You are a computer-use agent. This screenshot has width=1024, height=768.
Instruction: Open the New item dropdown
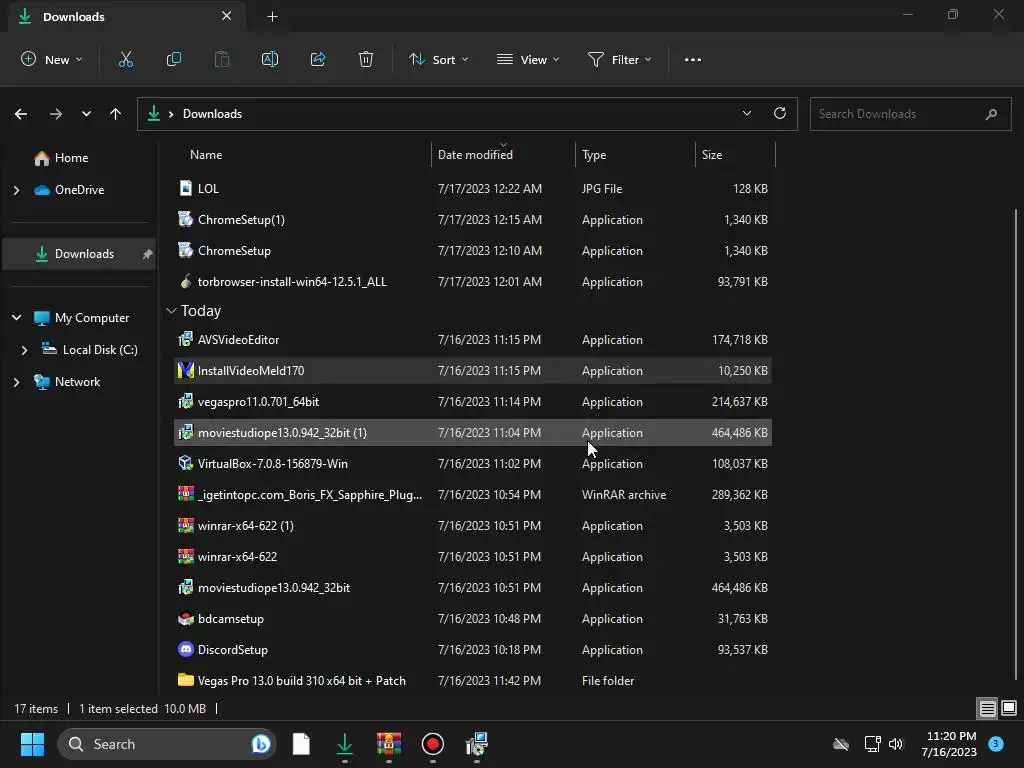[52, 59]
